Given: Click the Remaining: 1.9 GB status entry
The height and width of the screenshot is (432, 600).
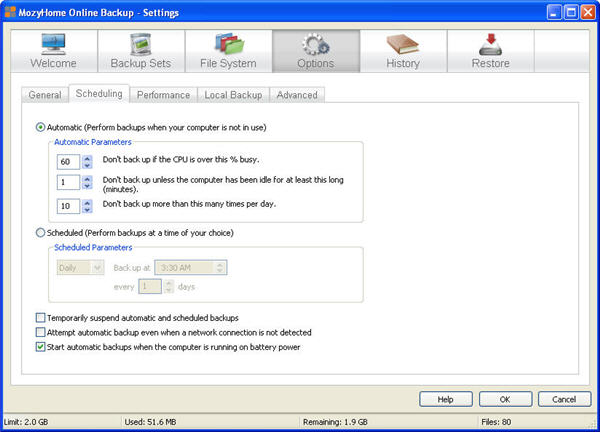Looking at the screenshot, I should pos(335,422).
